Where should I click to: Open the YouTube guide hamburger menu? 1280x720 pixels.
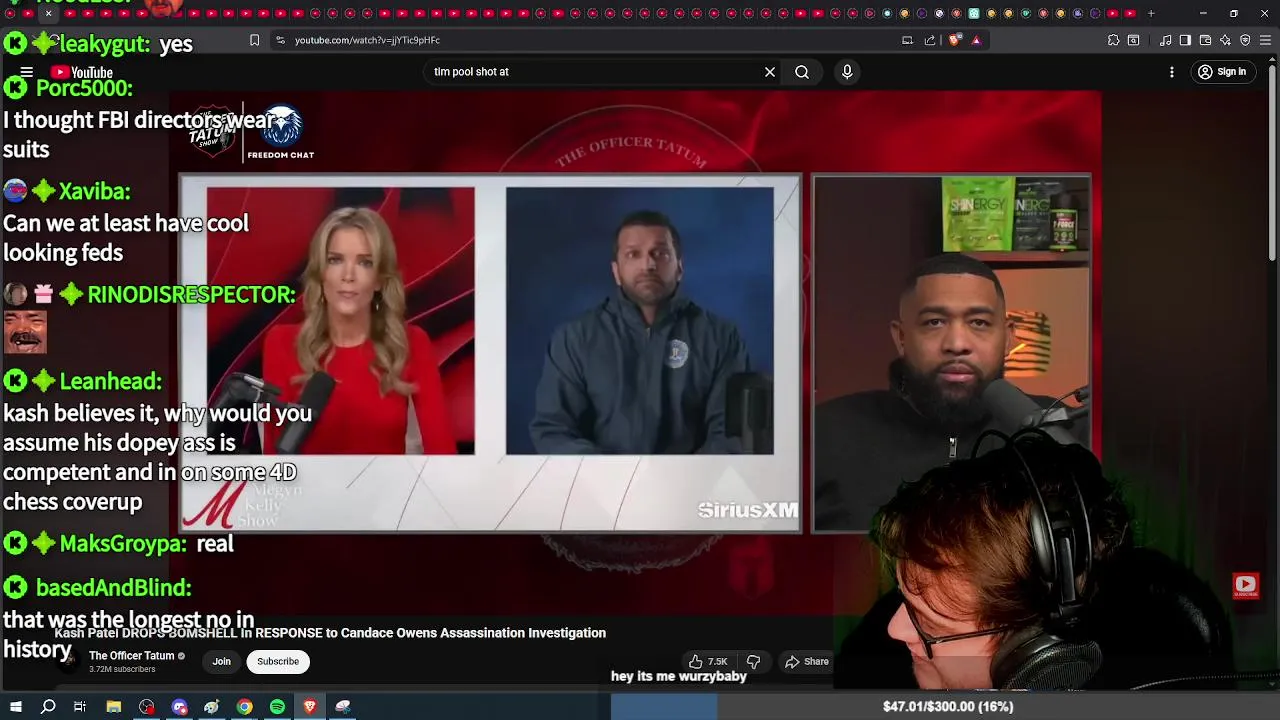click(x=27, y=72)
